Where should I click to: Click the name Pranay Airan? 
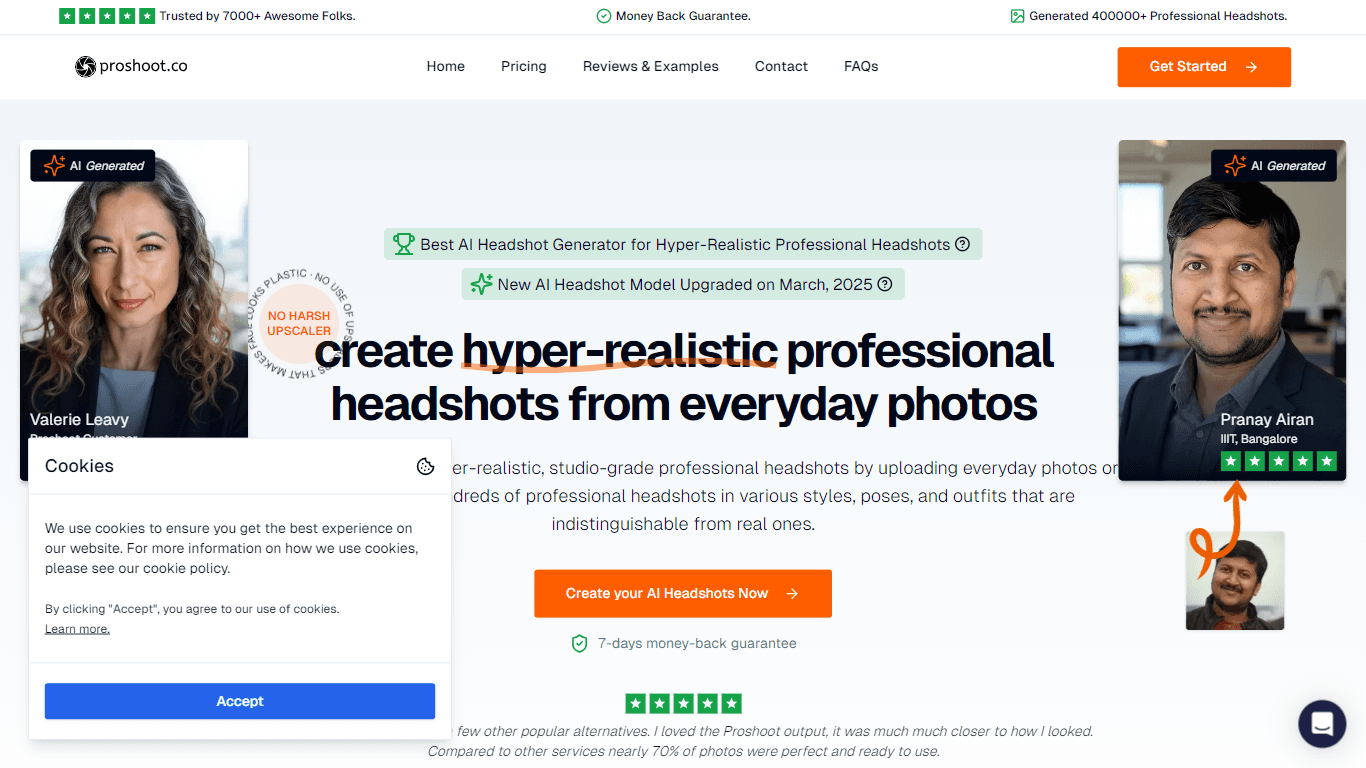tap(1267, 420)
